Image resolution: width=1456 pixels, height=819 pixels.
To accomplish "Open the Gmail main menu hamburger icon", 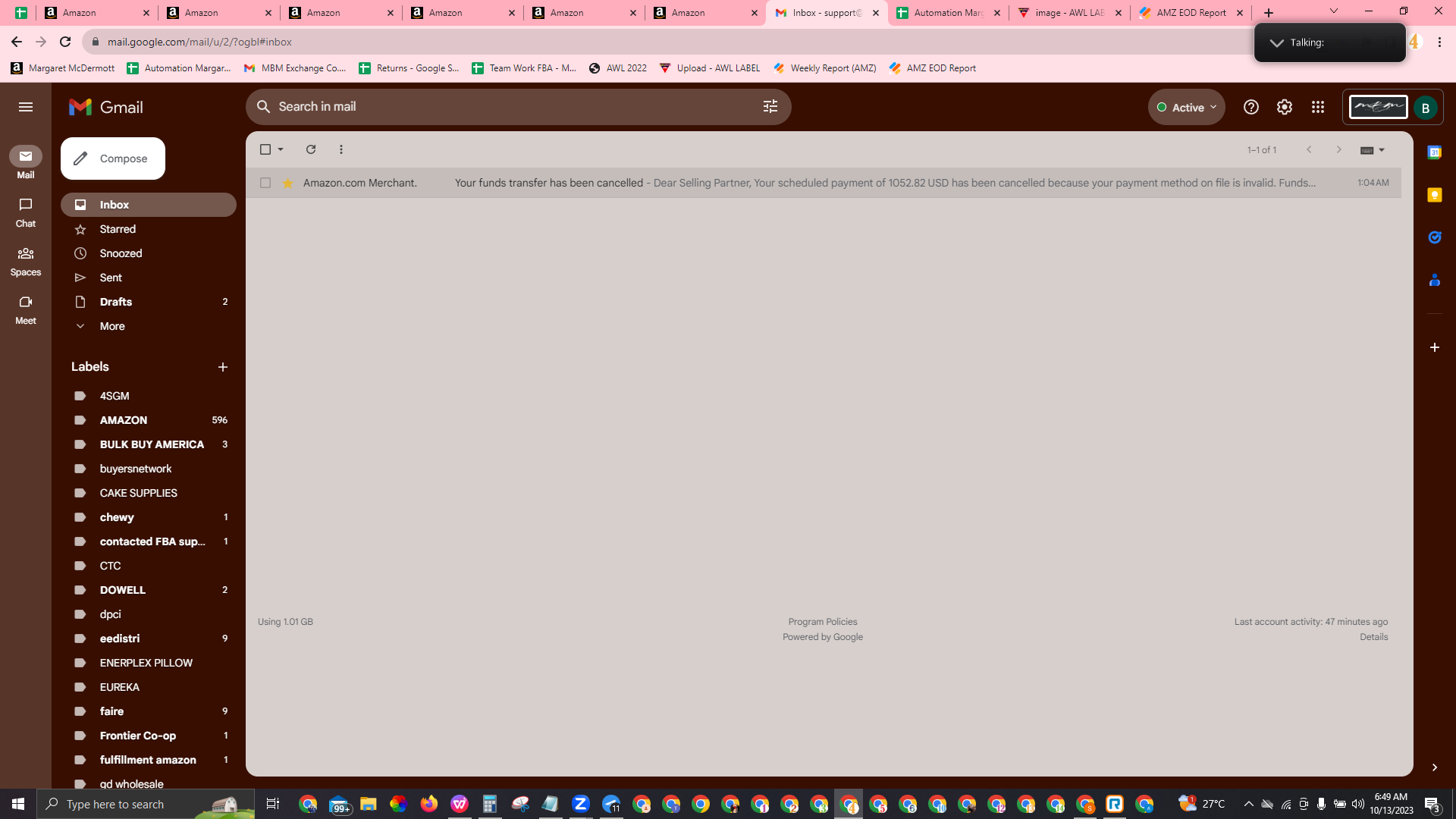I will point(26,107).
